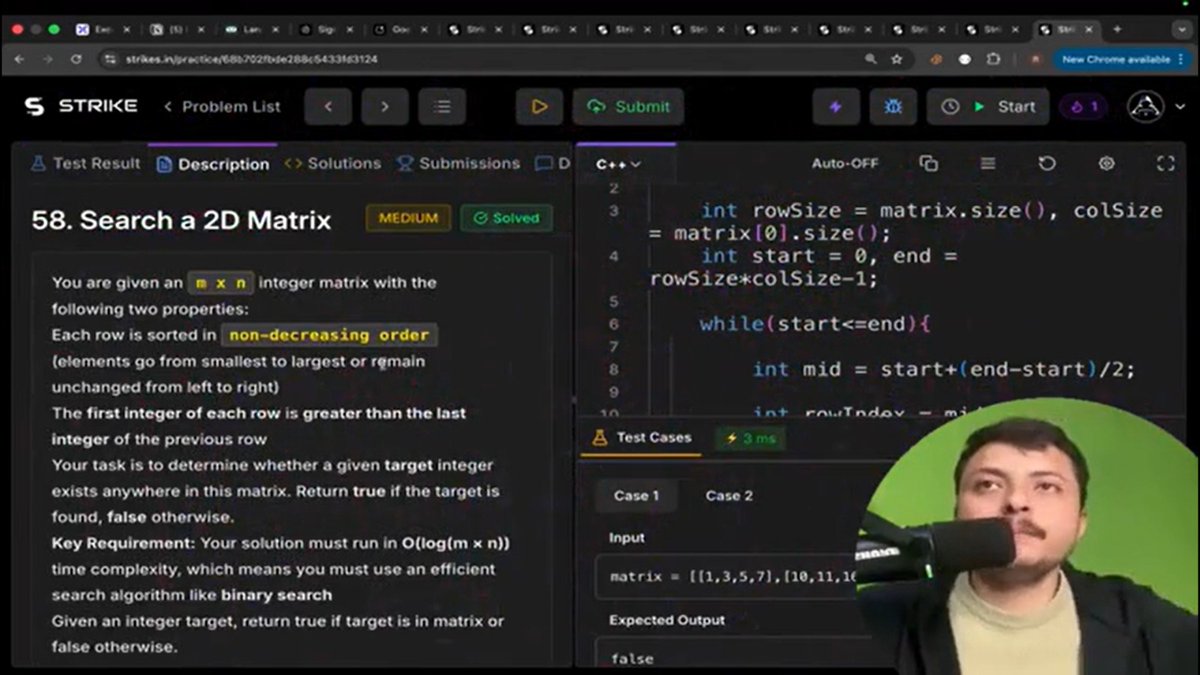Open the Case 2 test tab
This screenshot has height=675, width=1200.
(x=728, y=495)
